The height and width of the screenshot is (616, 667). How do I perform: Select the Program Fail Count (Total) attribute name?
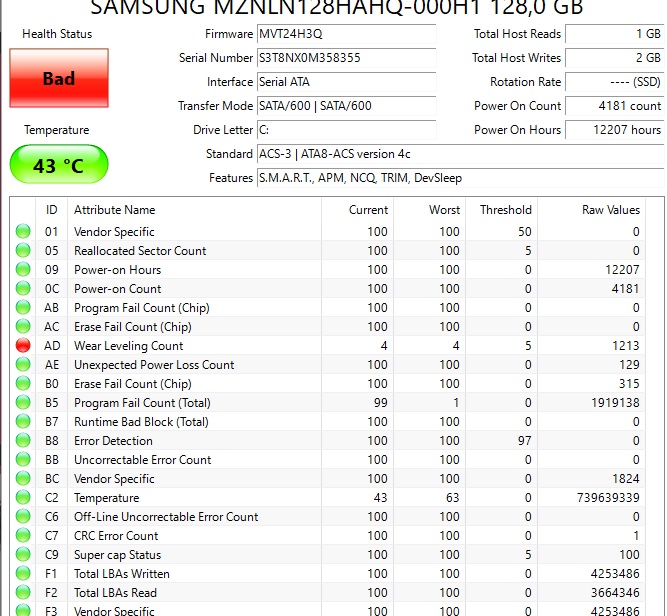[142, 403]
